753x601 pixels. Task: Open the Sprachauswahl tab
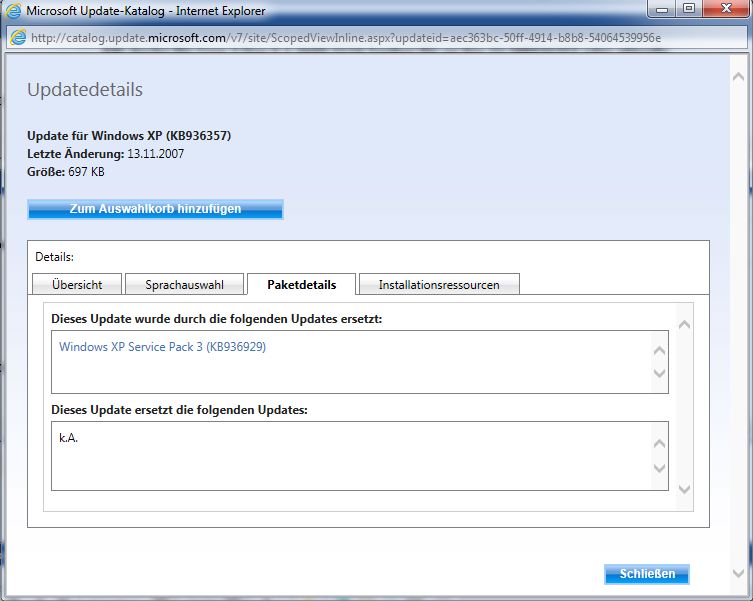[184, 284]
